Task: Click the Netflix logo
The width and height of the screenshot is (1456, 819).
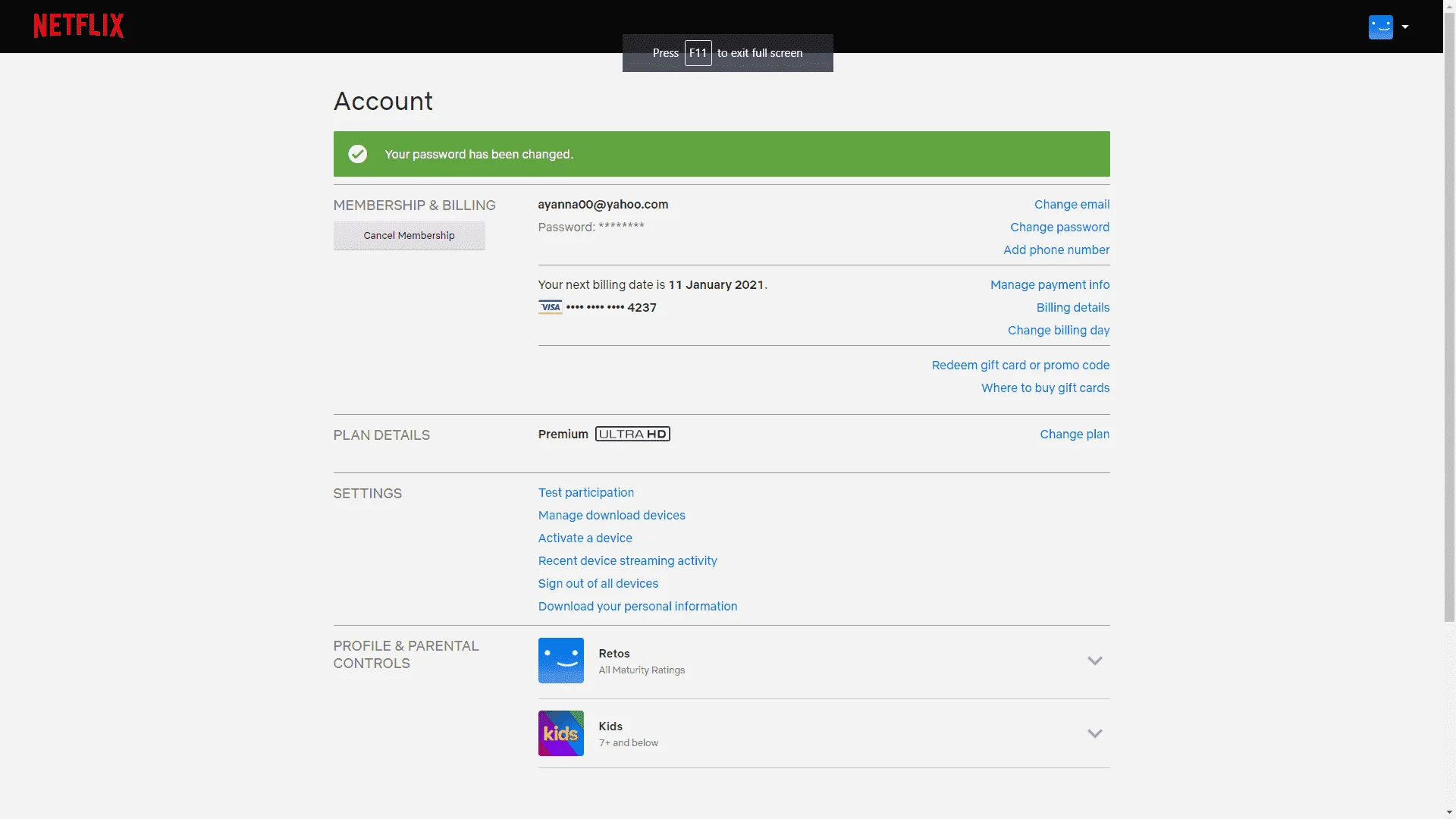Action: point(79,26)
